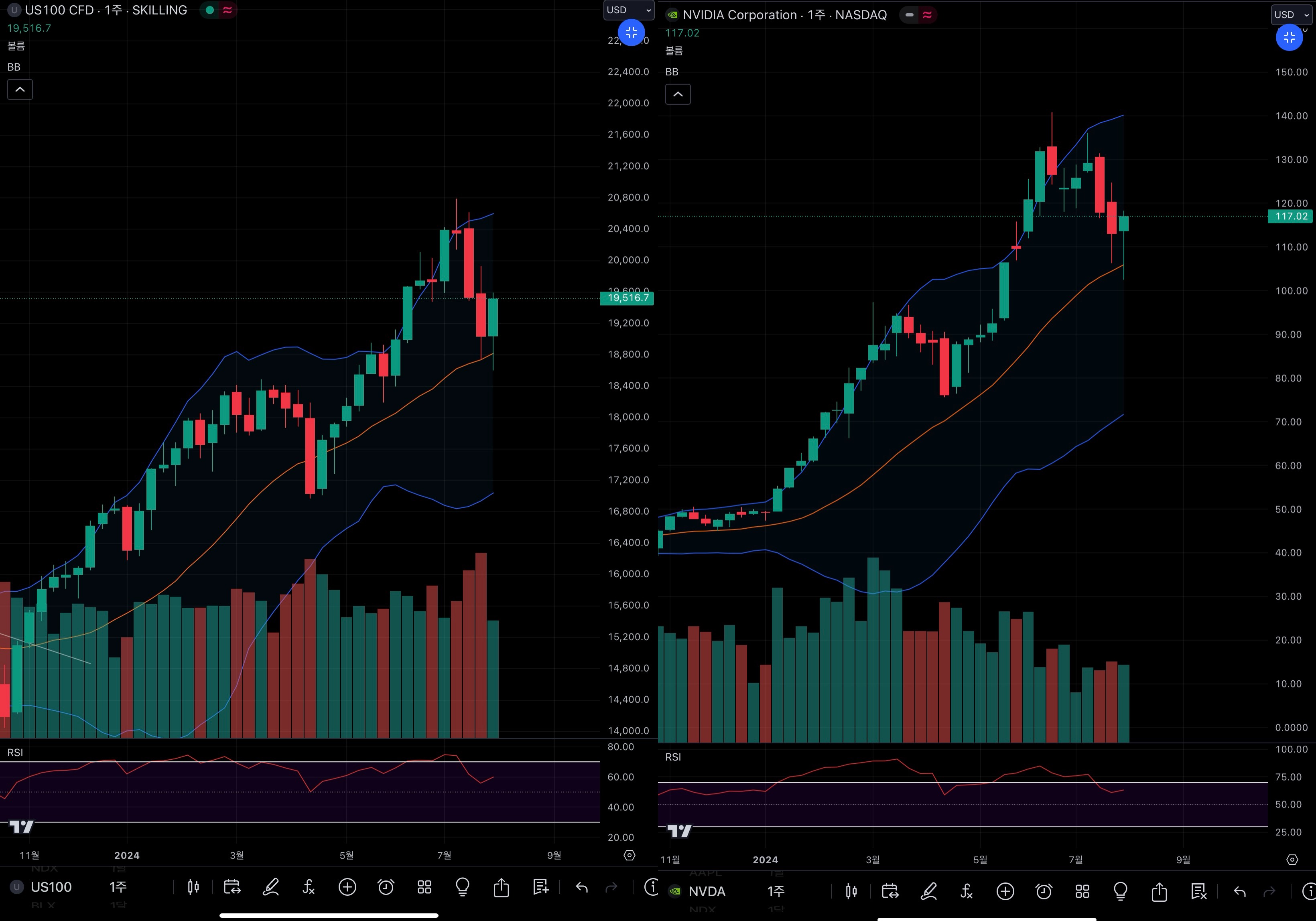Toggle red wave icon on US100 header

pos(227,10)
